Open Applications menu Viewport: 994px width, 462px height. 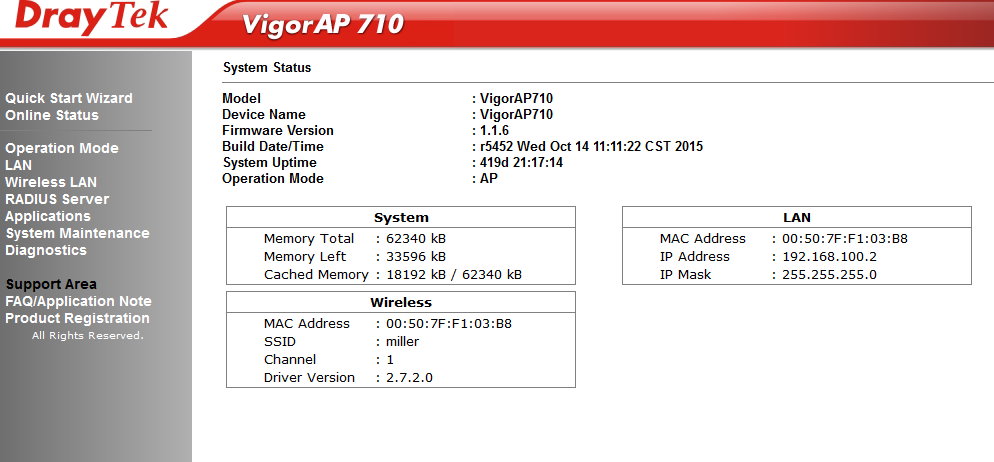click(48, 216)
